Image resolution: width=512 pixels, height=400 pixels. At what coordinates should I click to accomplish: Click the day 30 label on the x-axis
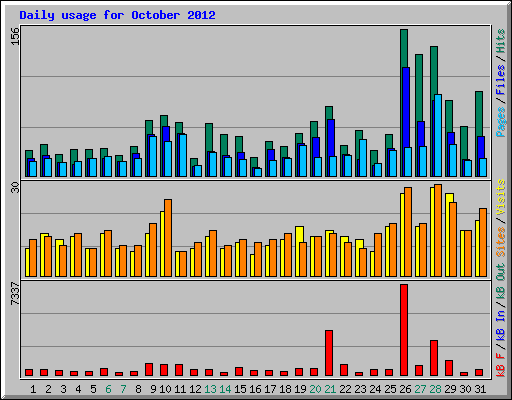pyautogui.click(x=465, y=389)
